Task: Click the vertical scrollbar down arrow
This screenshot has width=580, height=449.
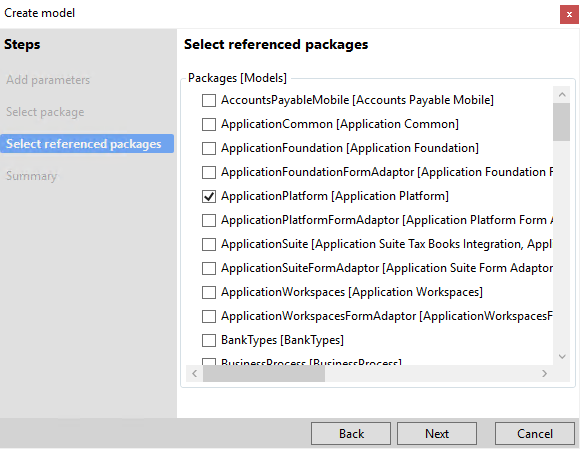Action: [562, 357]
